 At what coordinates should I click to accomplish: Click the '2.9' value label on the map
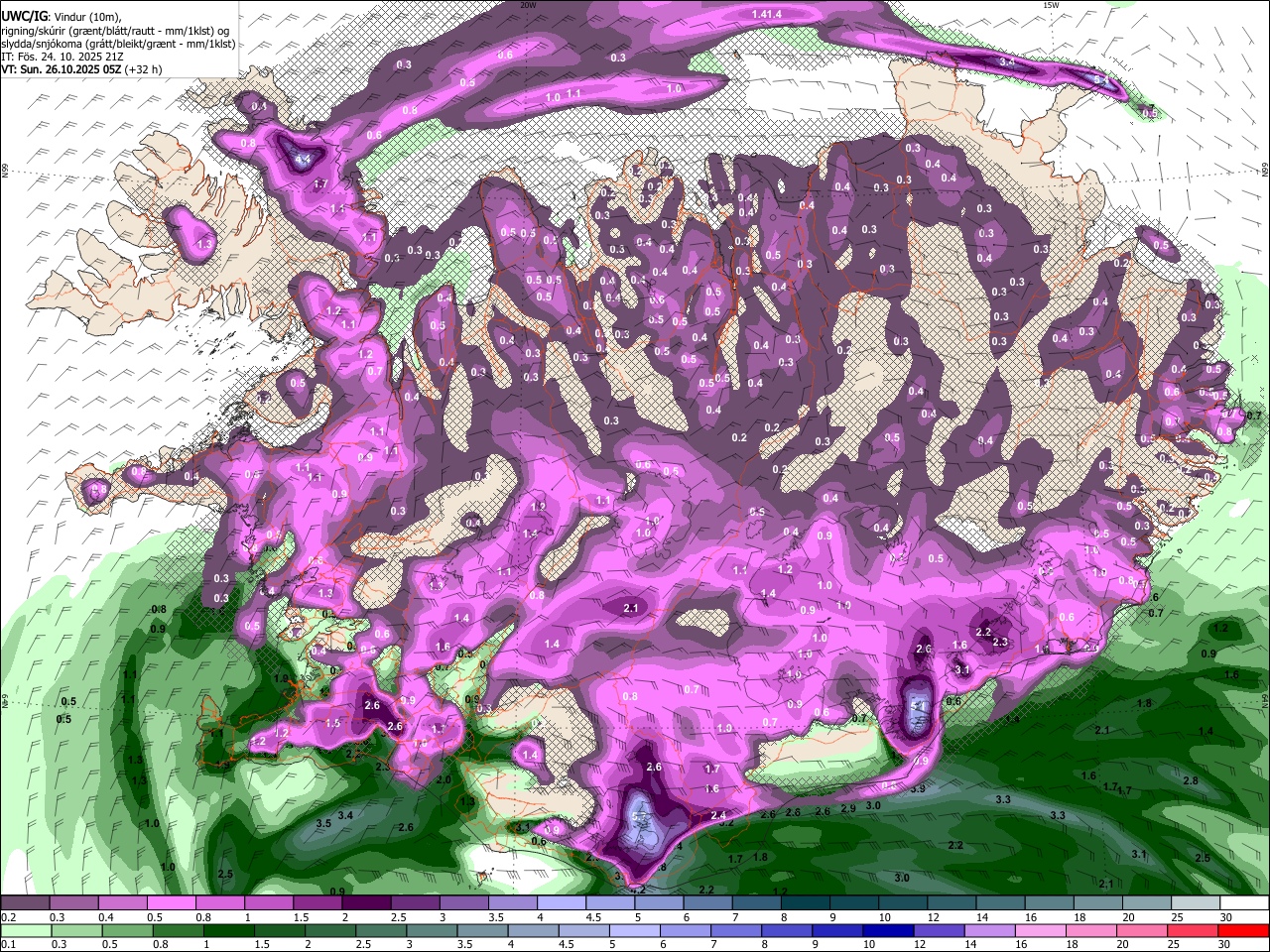847,809
